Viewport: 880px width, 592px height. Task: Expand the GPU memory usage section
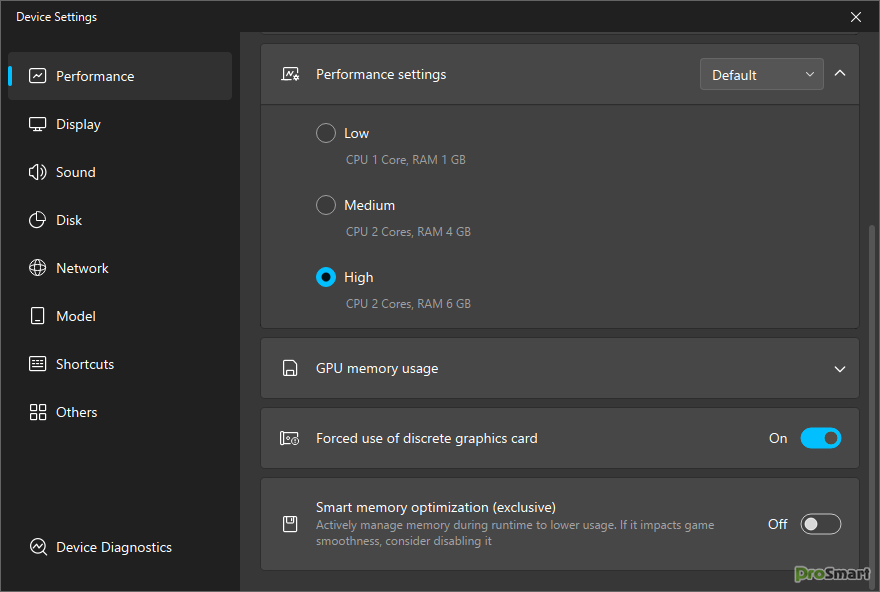(840, 369)
